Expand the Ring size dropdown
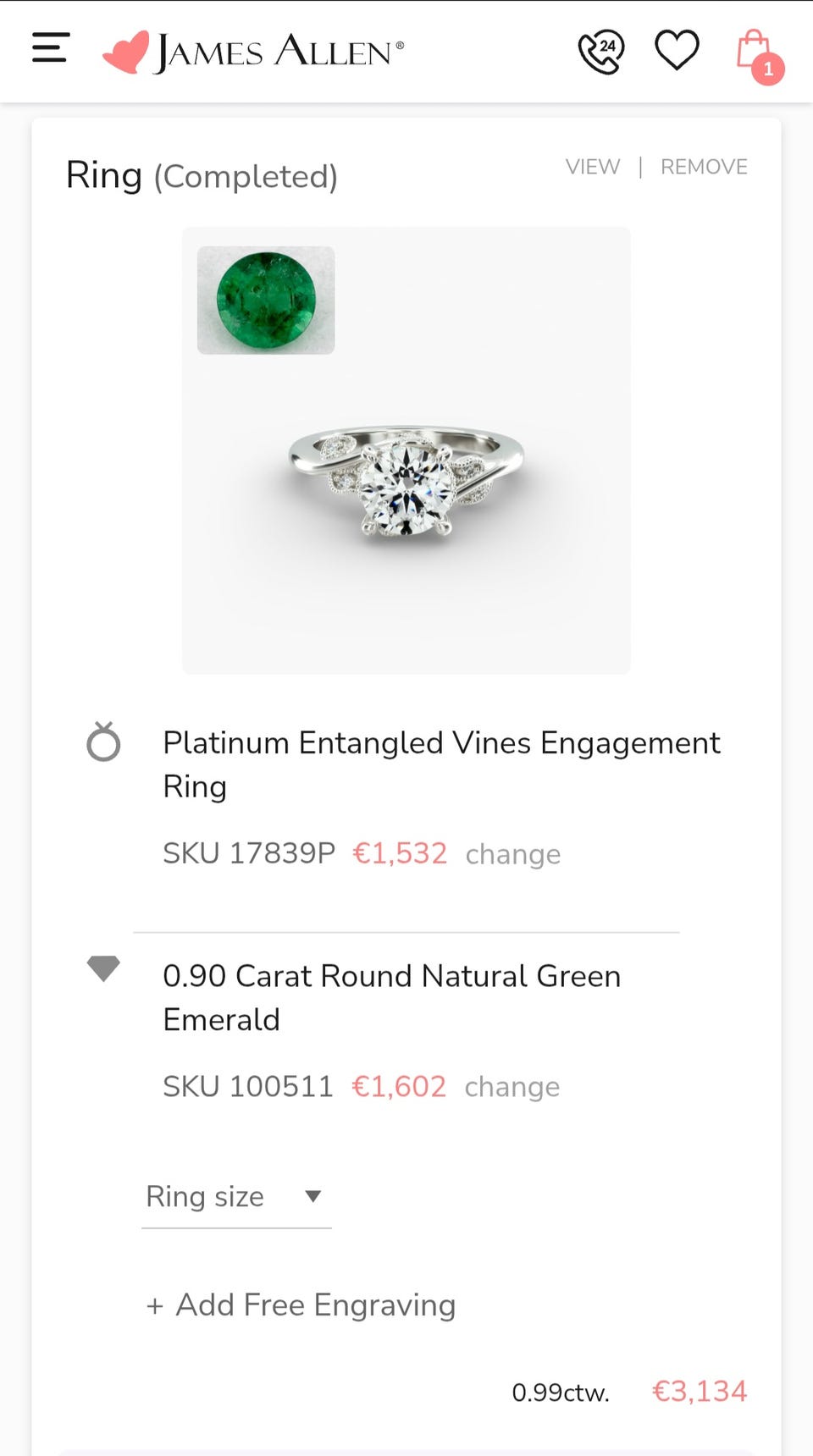 click(205, 1196)
